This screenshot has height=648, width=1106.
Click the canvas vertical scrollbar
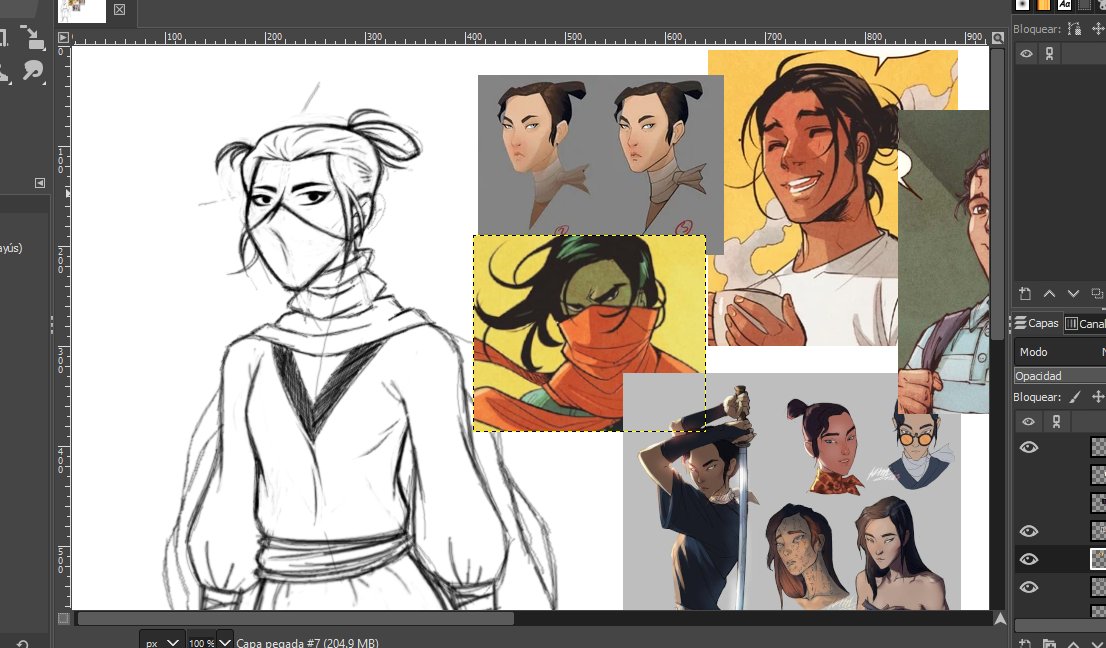[x=997, y=194]
